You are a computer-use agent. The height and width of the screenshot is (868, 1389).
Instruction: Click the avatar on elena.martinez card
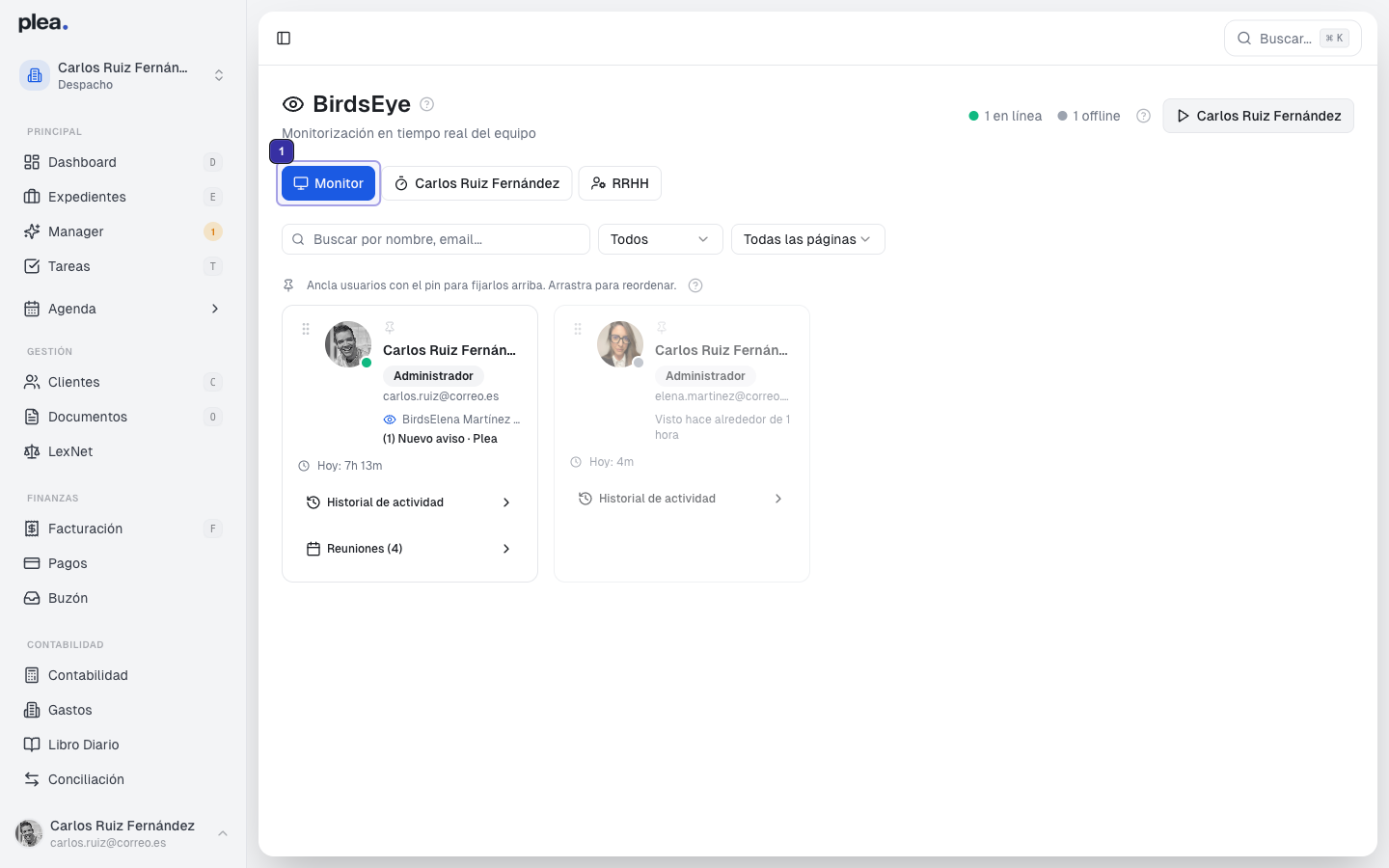click(x=620, y=344)
